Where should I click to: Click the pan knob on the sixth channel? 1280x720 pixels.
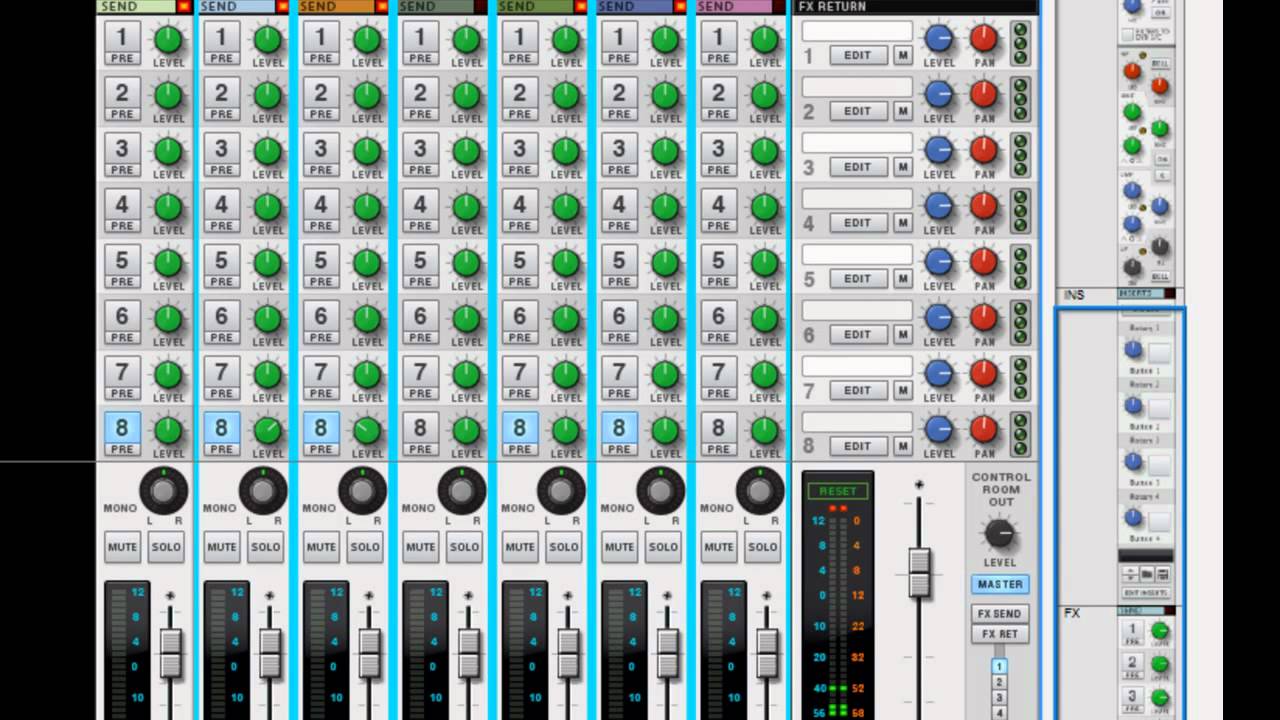click(660, 491)
